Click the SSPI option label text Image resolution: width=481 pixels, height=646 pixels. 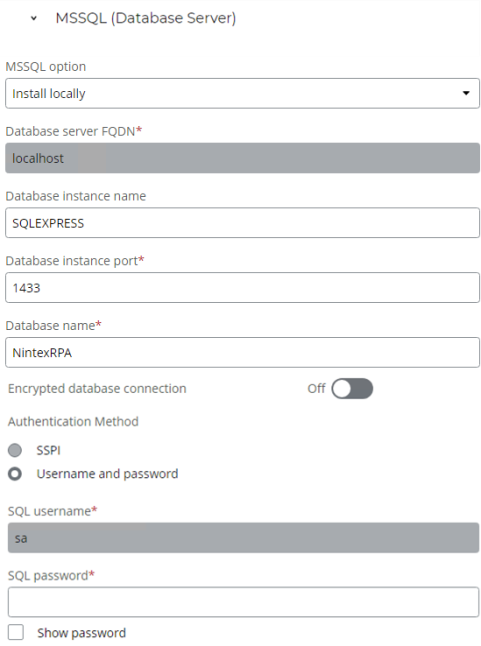(x=49, y=450)
